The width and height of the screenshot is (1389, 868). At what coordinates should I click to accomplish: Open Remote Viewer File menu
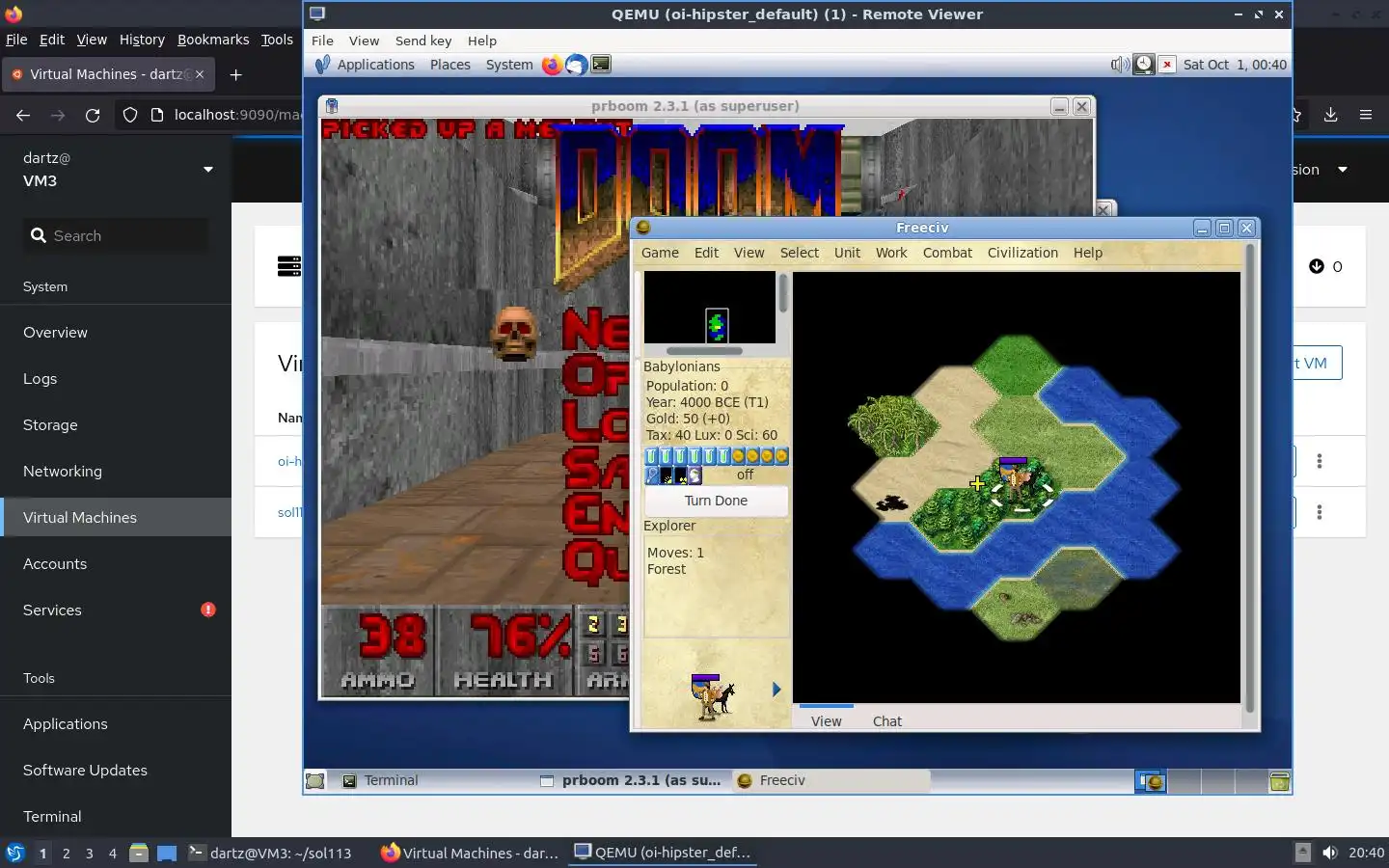pyautogui.click(x=322, y=41)
